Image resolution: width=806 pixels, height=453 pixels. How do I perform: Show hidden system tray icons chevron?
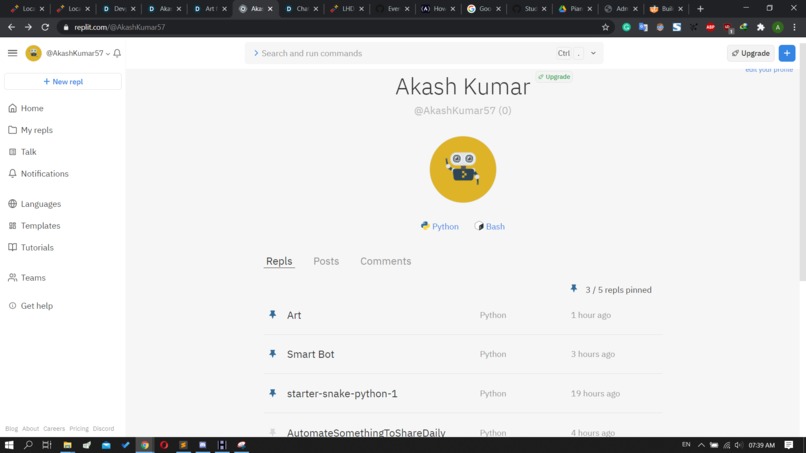coord(701,445)
